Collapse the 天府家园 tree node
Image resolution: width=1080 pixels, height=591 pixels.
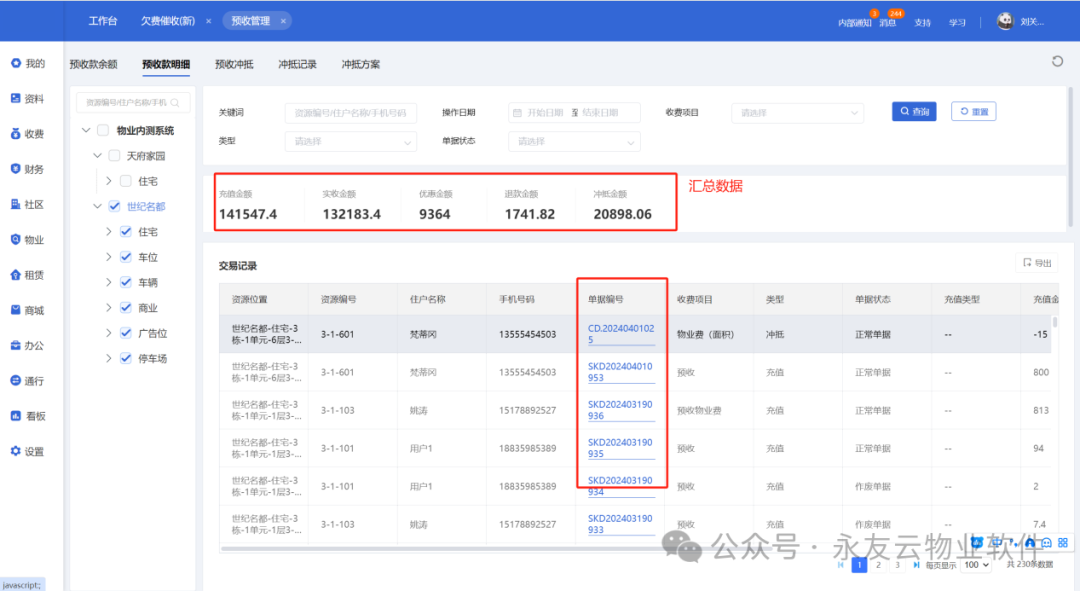pyautogui.click(x=97, y=156)
